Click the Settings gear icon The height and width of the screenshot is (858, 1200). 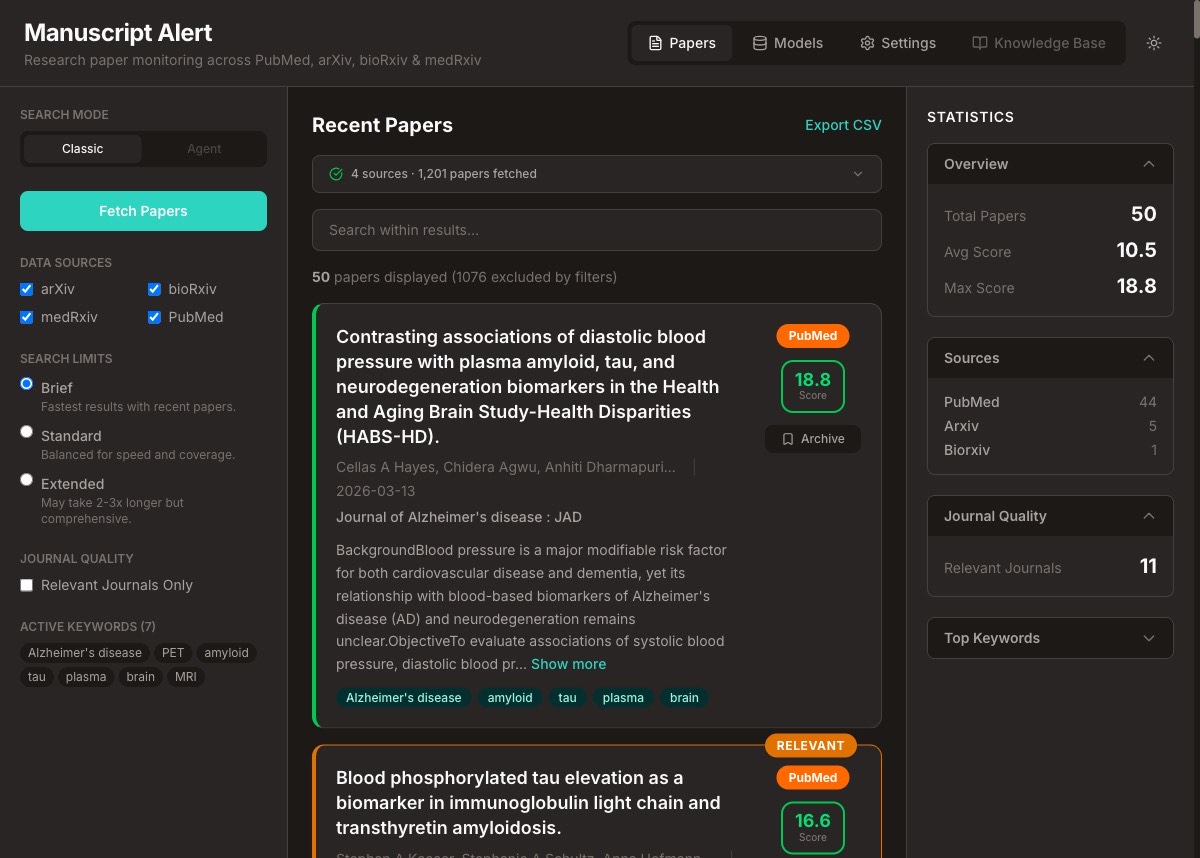(867, 43)
